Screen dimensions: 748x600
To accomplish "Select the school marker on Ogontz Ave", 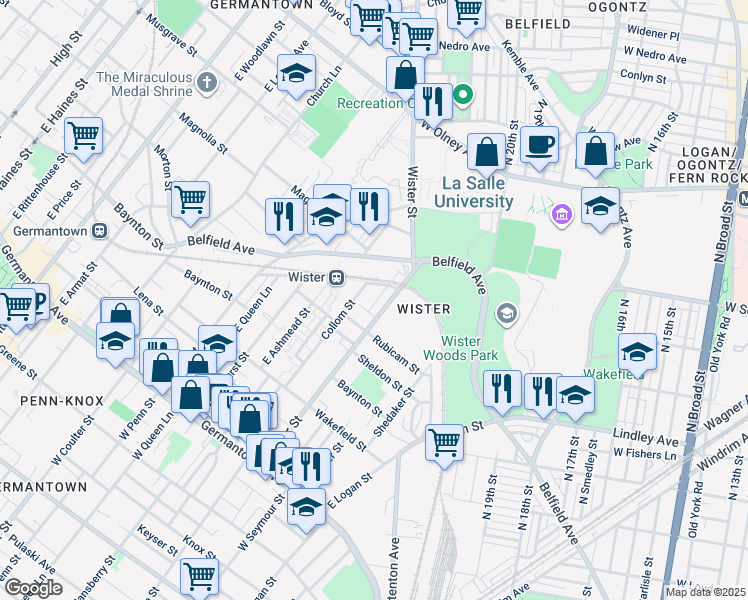I will 601,208.
